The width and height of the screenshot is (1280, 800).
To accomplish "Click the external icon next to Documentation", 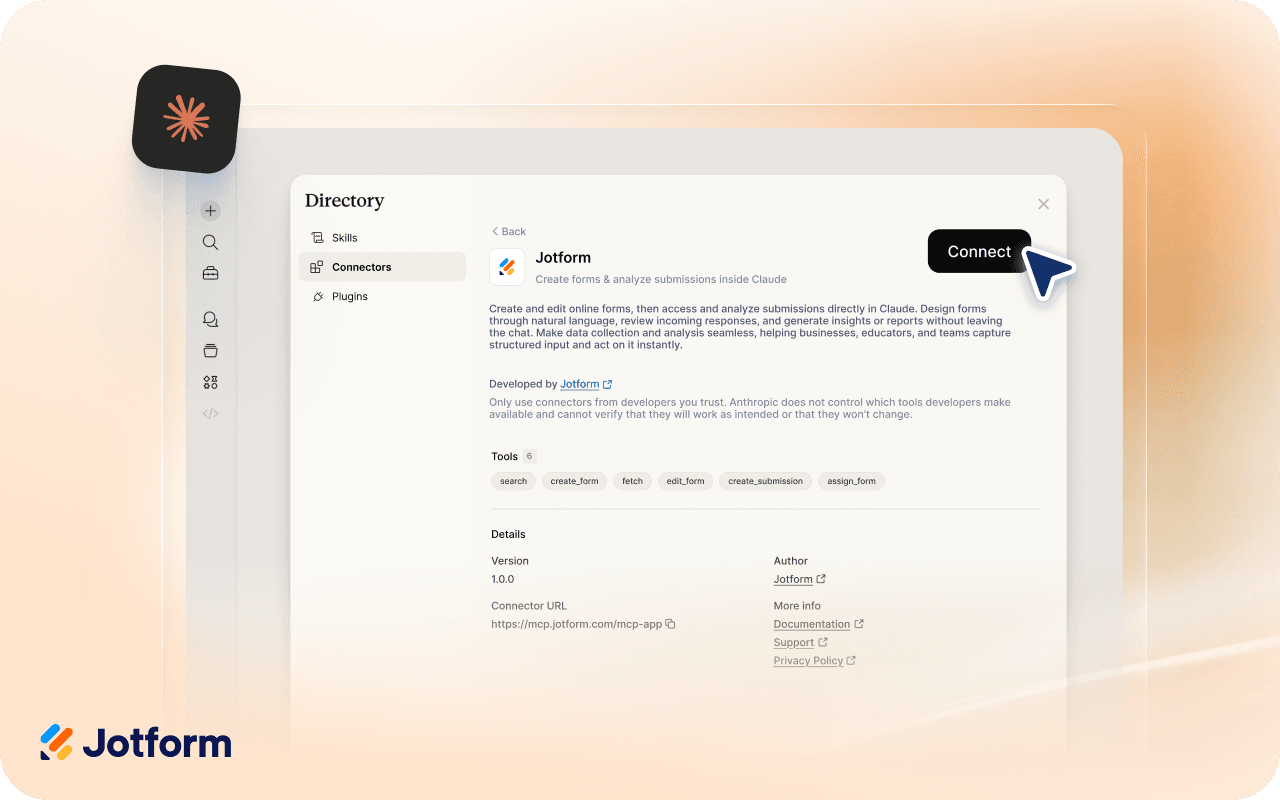I will (x=859, y=624).
